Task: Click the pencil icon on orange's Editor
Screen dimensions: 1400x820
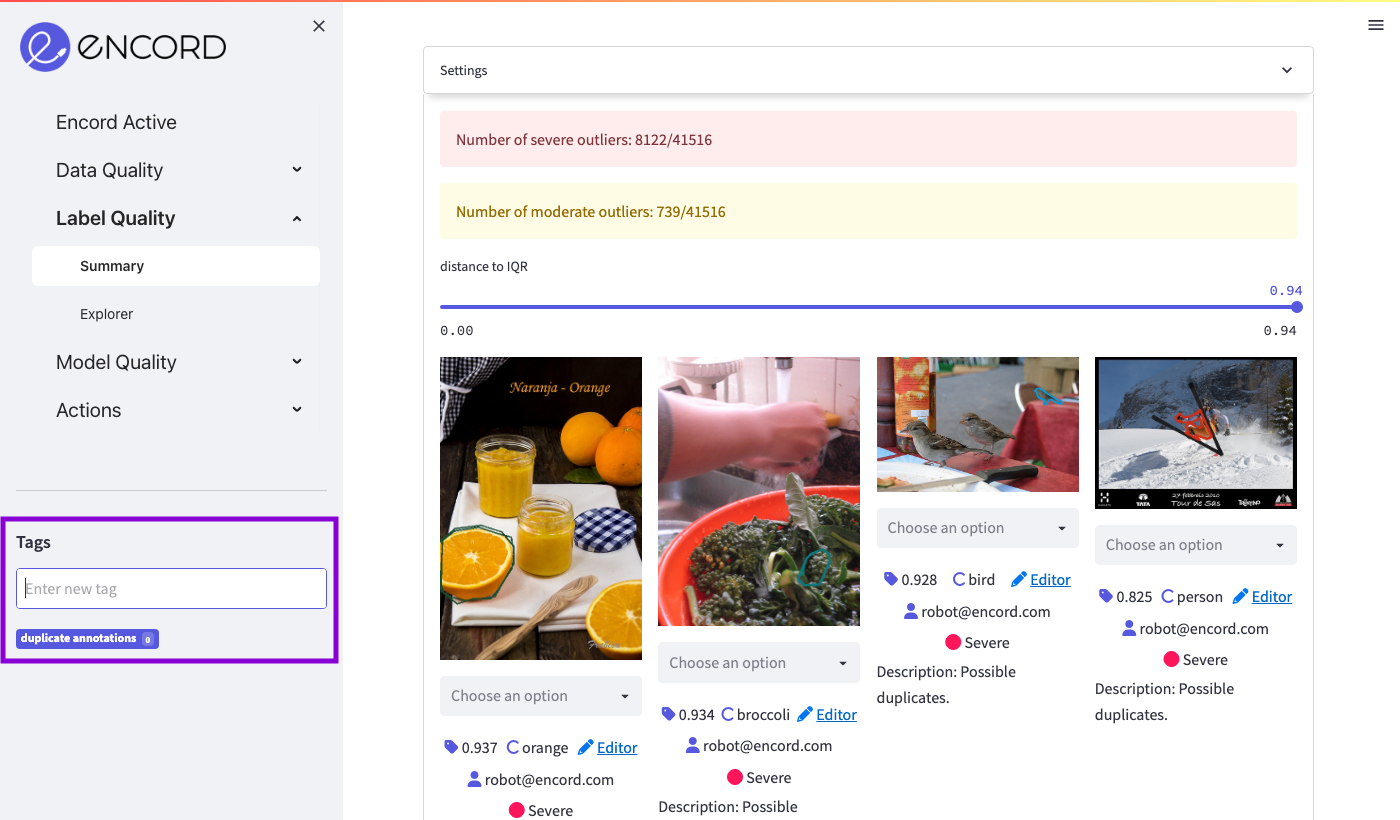Action: click(586, 747)
